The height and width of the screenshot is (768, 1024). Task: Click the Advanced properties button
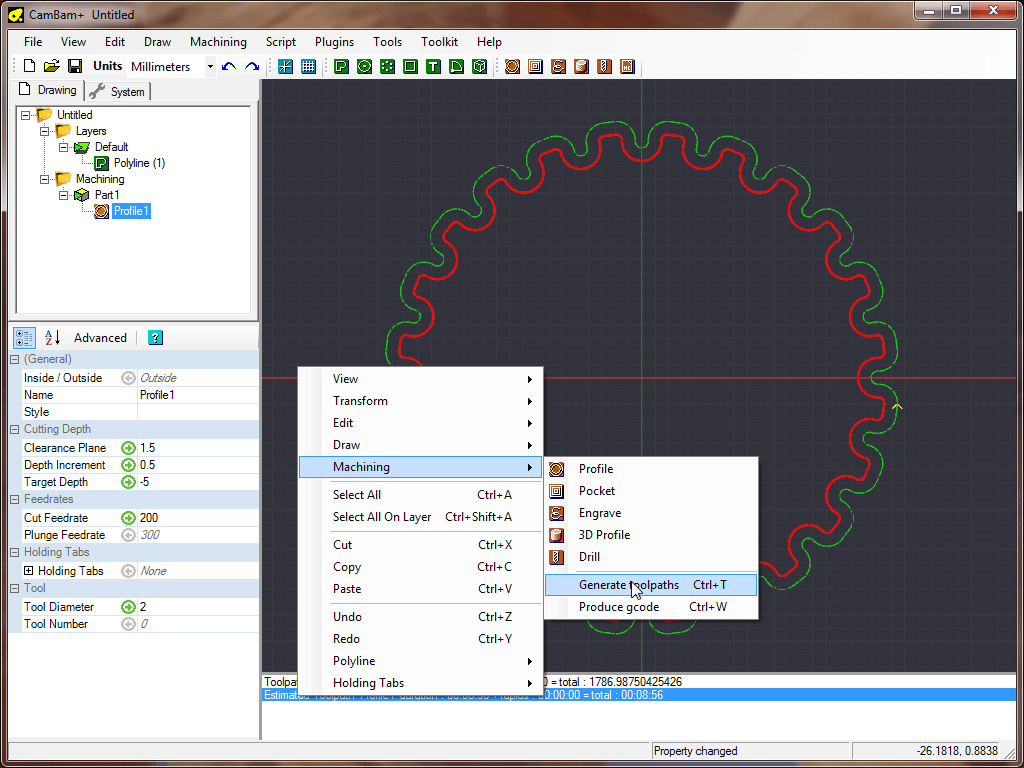[x=100, y=338]
